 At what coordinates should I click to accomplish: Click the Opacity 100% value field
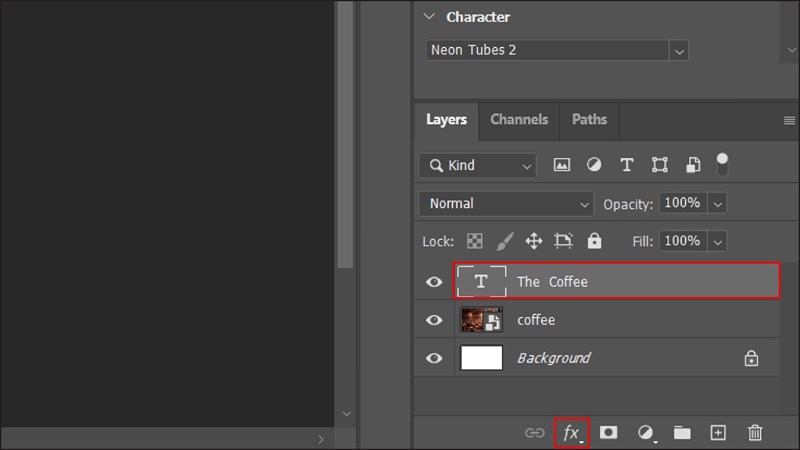click(x=683, y=203)
